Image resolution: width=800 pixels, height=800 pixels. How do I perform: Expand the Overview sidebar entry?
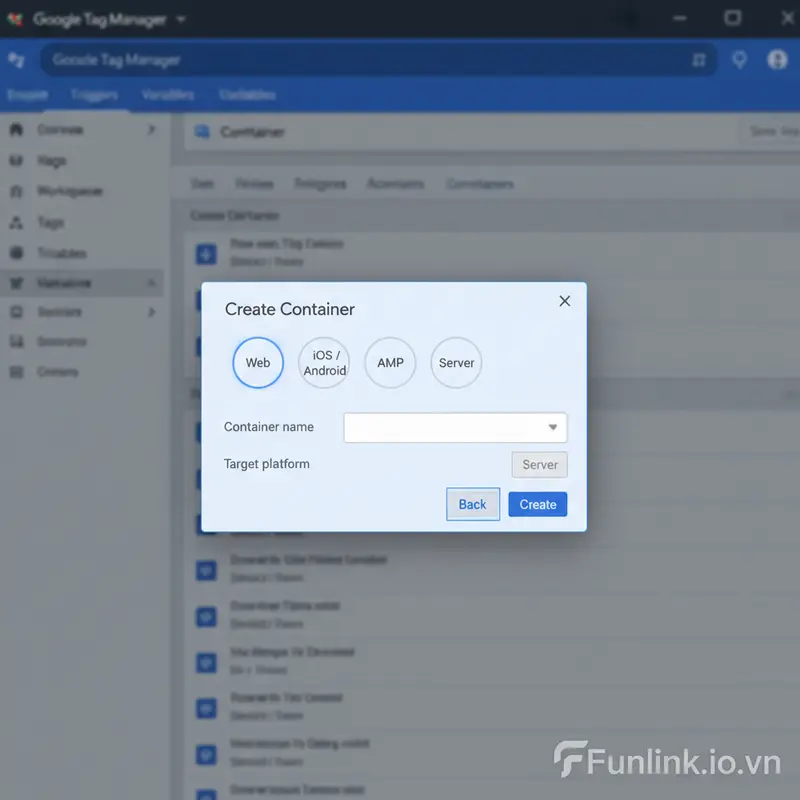(x=150, y=129)
